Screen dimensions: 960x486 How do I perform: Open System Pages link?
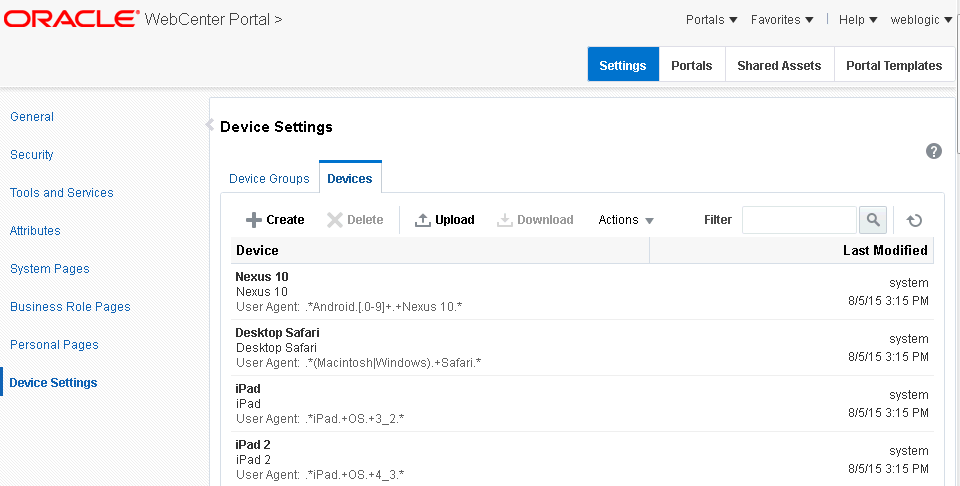50,269
